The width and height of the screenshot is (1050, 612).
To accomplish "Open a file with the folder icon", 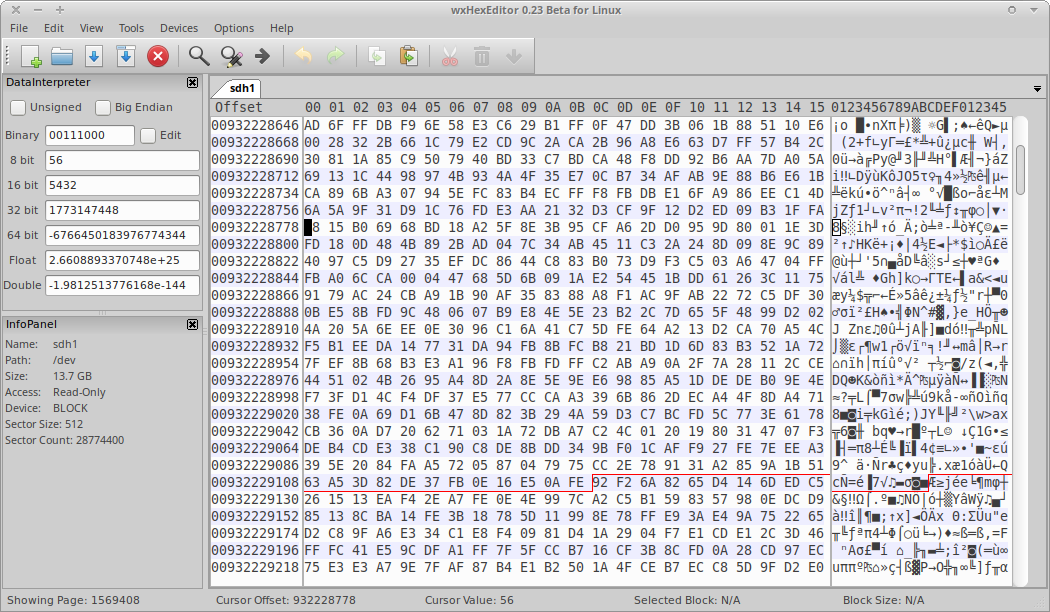I will tap(62, 56).
